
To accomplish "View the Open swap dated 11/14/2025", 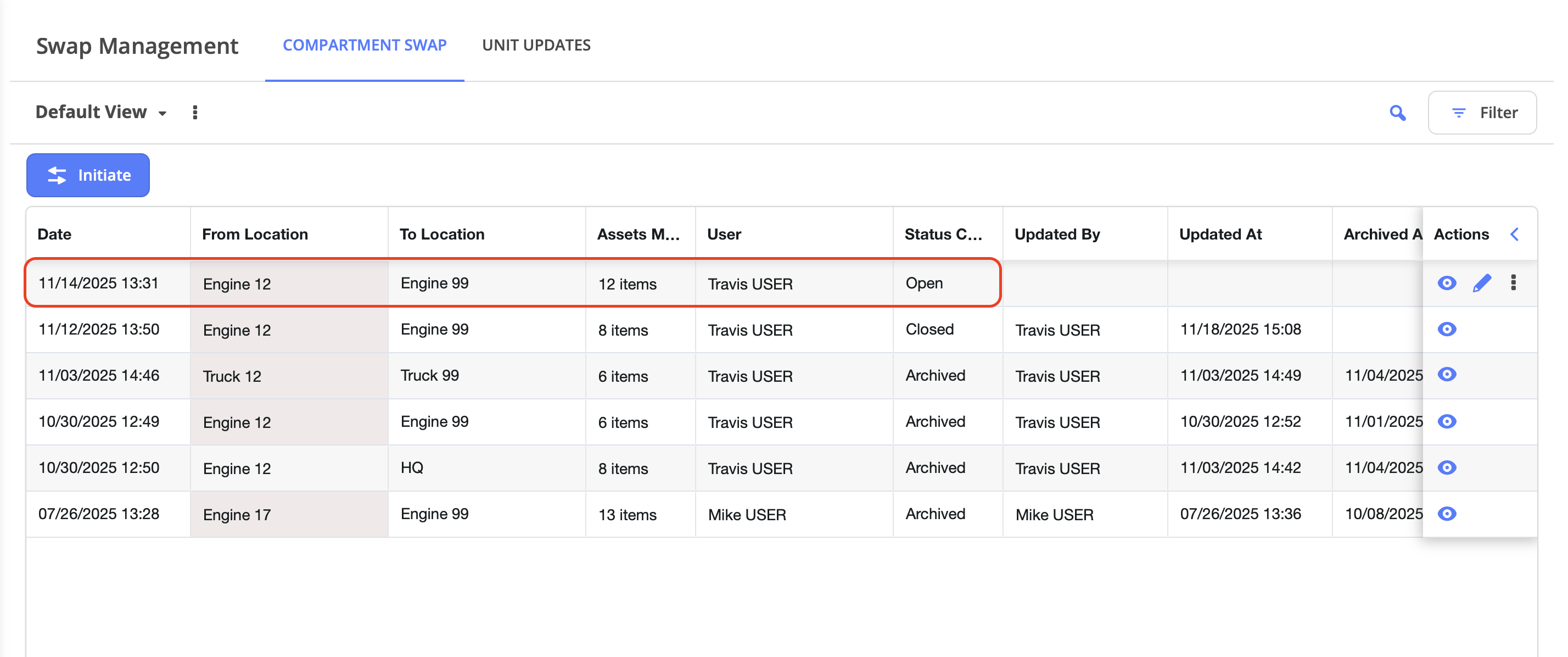I will [x=1446, y=283].
